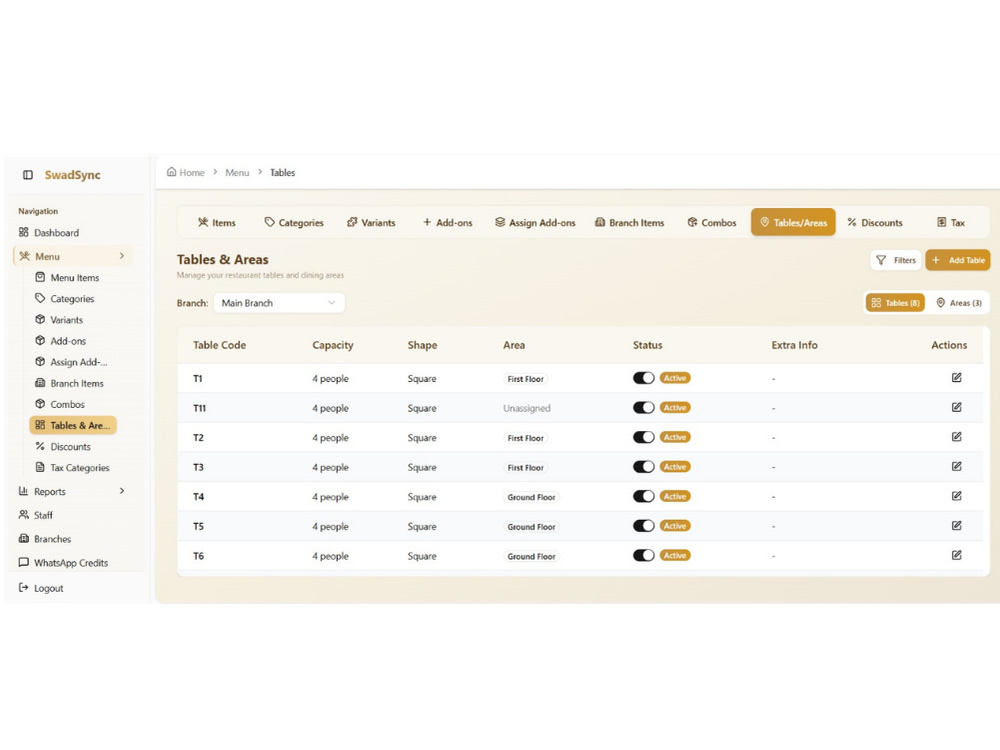Click the Table Code column header
The width and height of the screenshot is (1000, 750).
click(x=219, y=345)
